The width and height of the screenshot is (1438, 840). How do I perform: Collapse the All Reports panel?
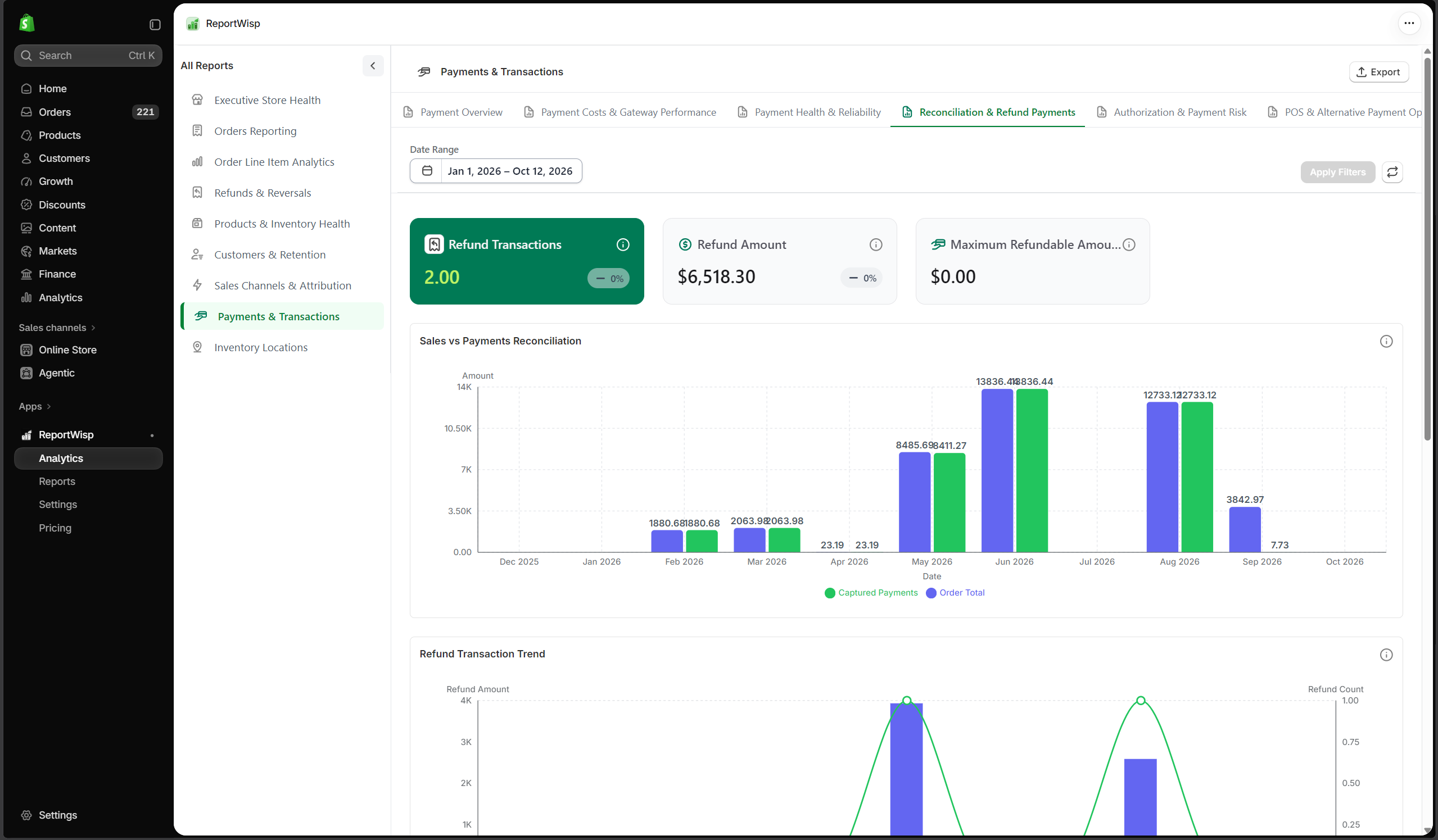pyautogui.click(x=373, y=66)
